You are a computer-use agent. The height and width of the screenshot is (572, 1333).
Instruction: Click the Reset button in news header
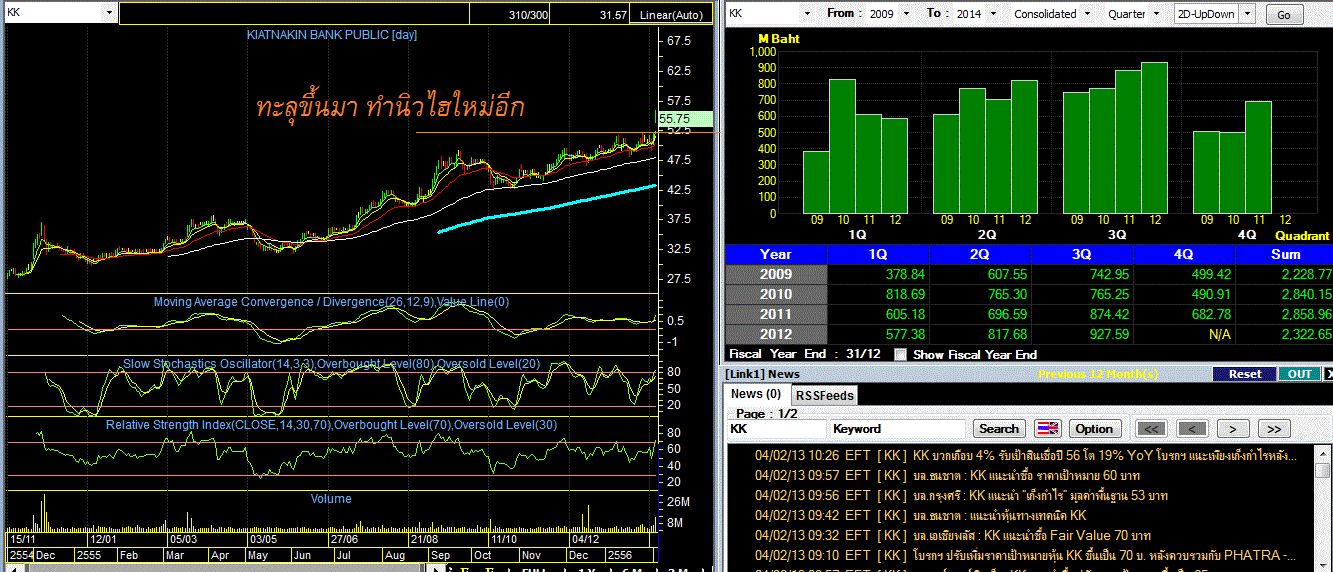1245,374
